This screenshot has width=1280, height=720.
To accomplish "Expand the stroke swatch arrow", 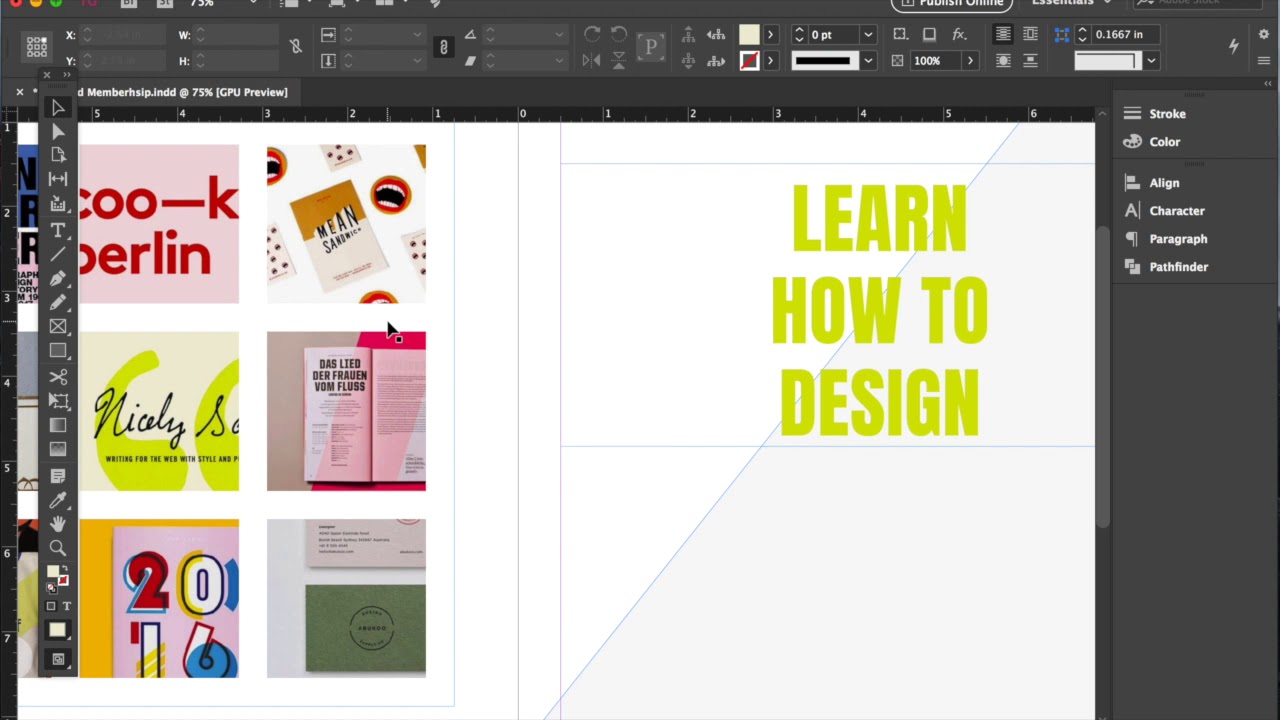I will [x=770, y=61].
